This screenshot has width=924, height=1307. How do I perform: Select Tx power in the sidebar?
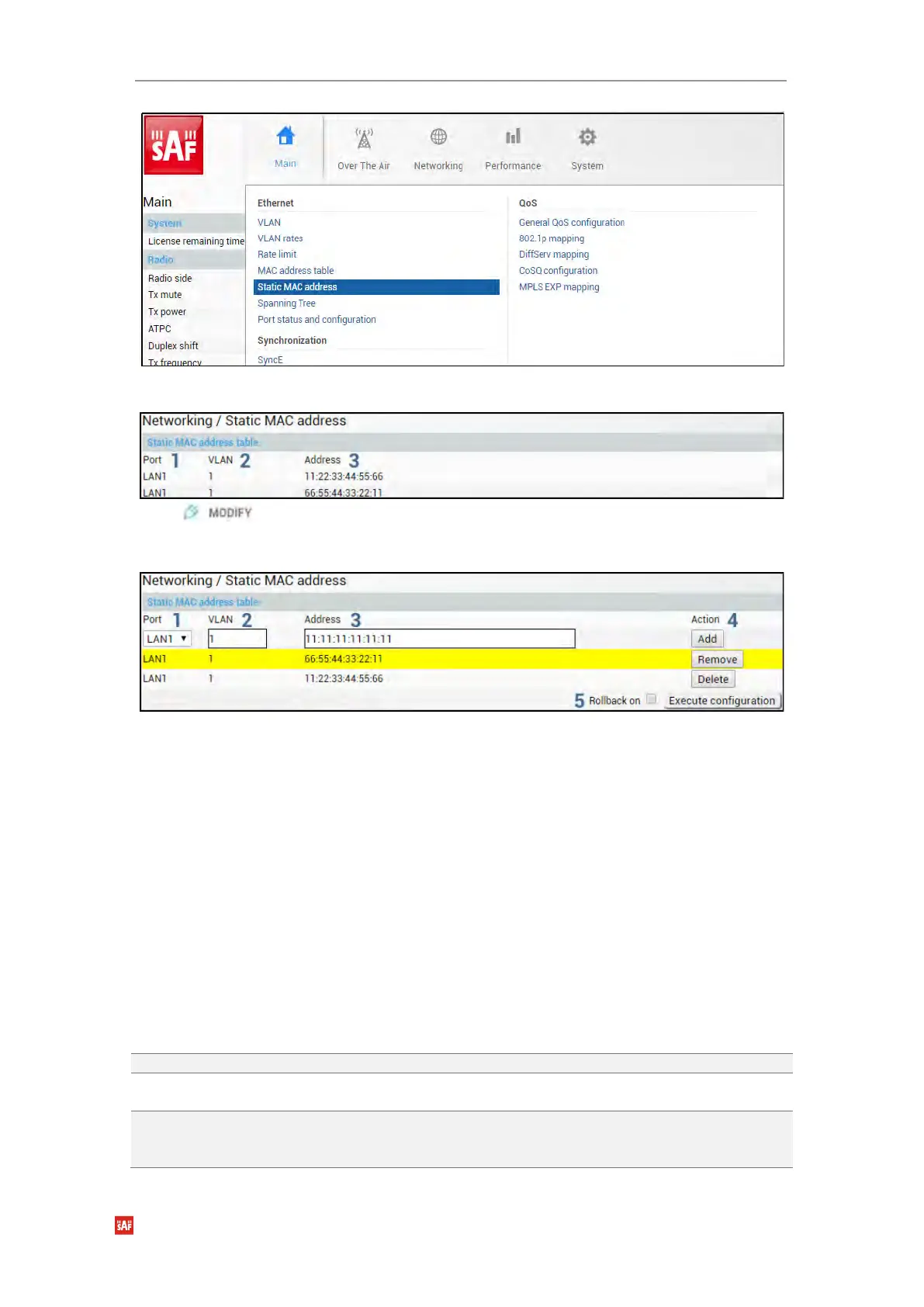[x=167, y=312]
